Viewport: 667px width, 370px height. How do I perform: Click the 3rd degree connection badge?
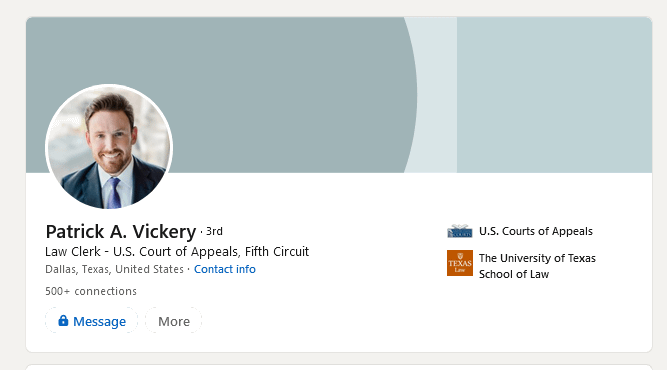point(214,231)
